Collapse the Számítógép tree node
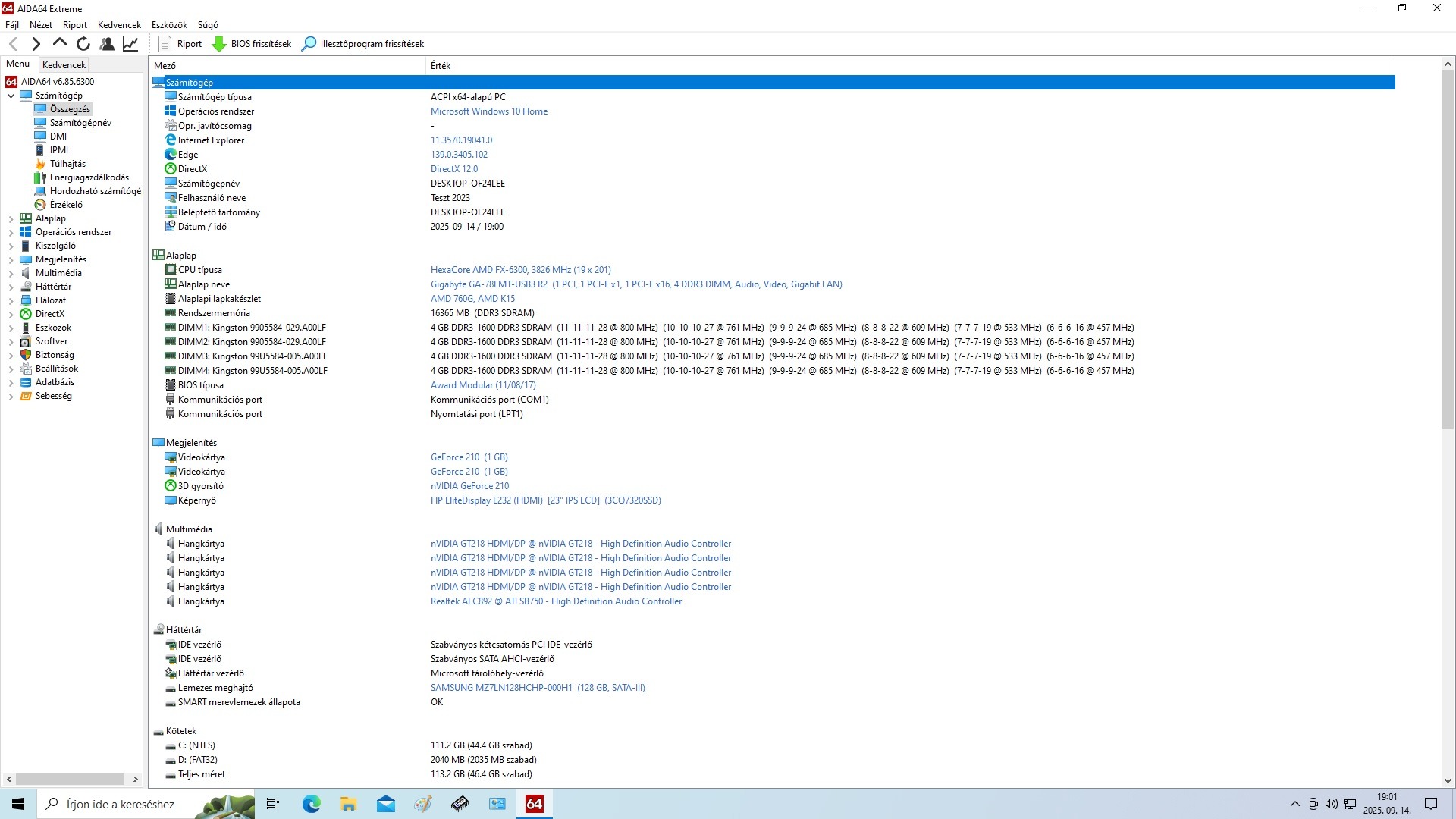The width and height of the screenshot is (1456, 819). click(x=11, y=96)
